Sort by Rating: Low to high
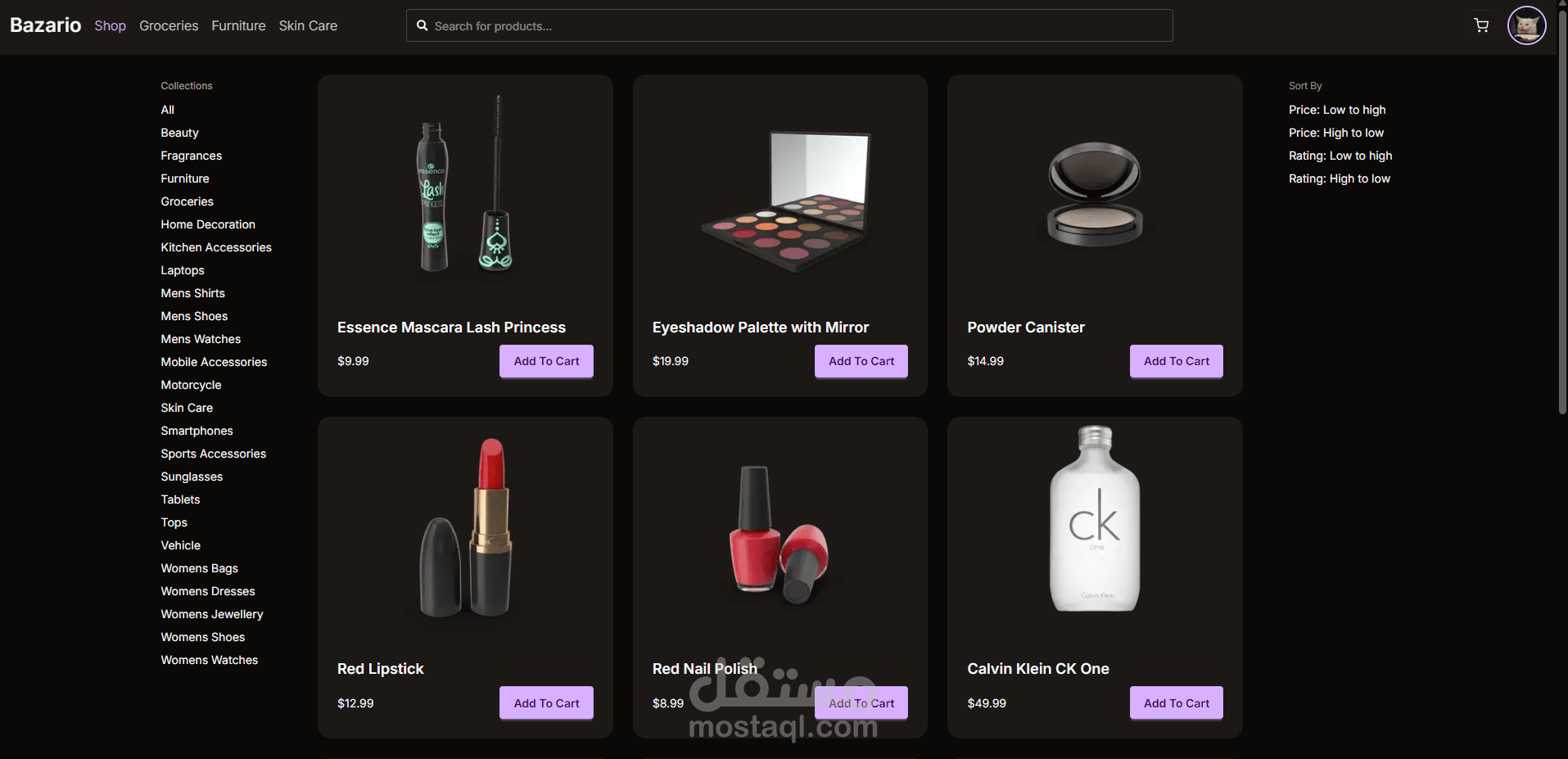 click(x=1340, y=156)
